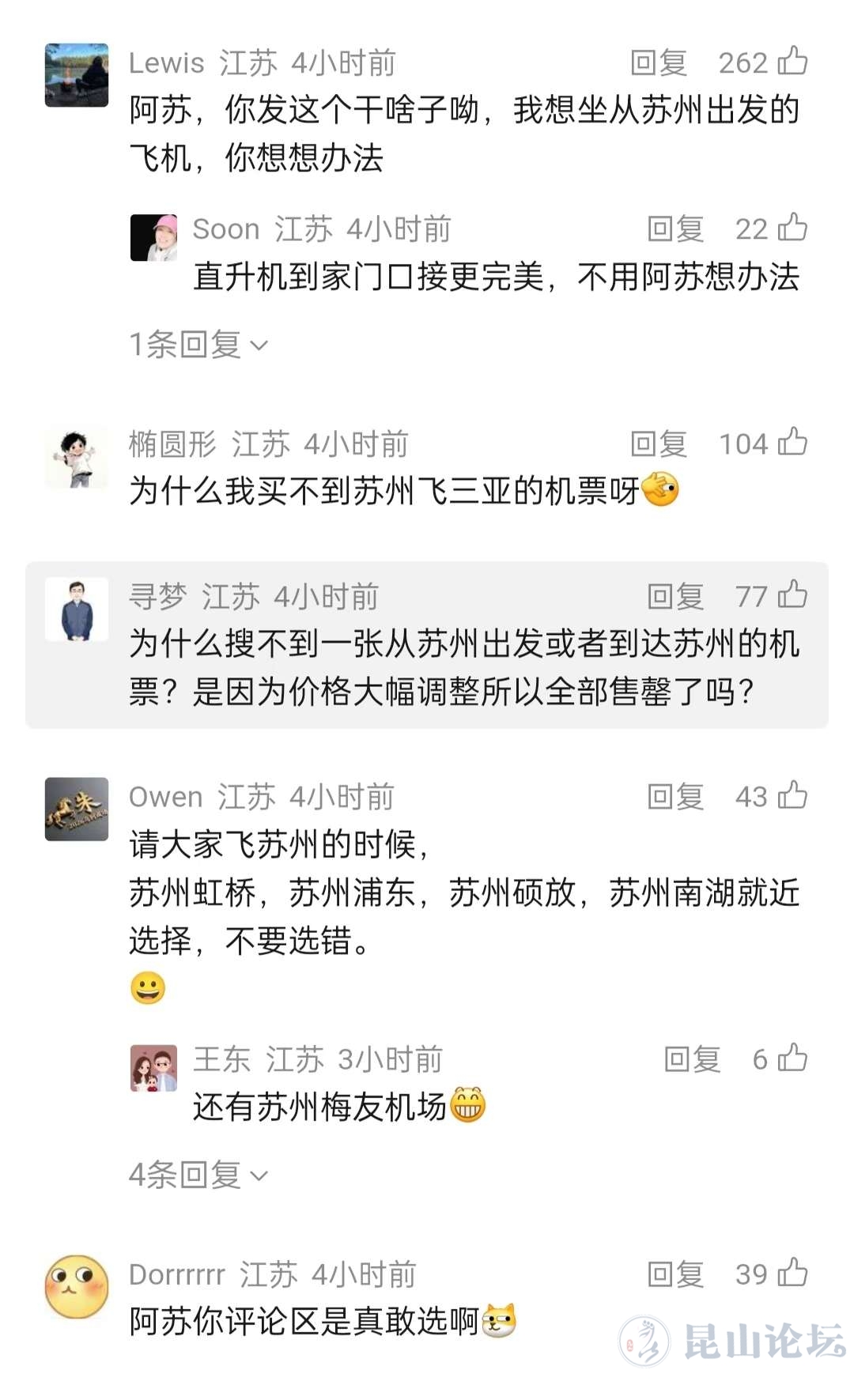Give Owen's comment a thumbs-up

tap(792, 795)
